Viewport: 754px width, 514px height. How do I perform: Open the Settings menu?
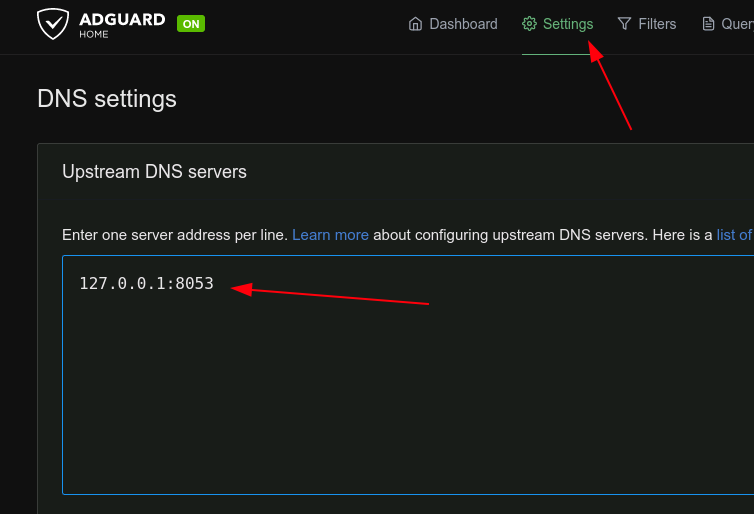click(x=557, y=24)
